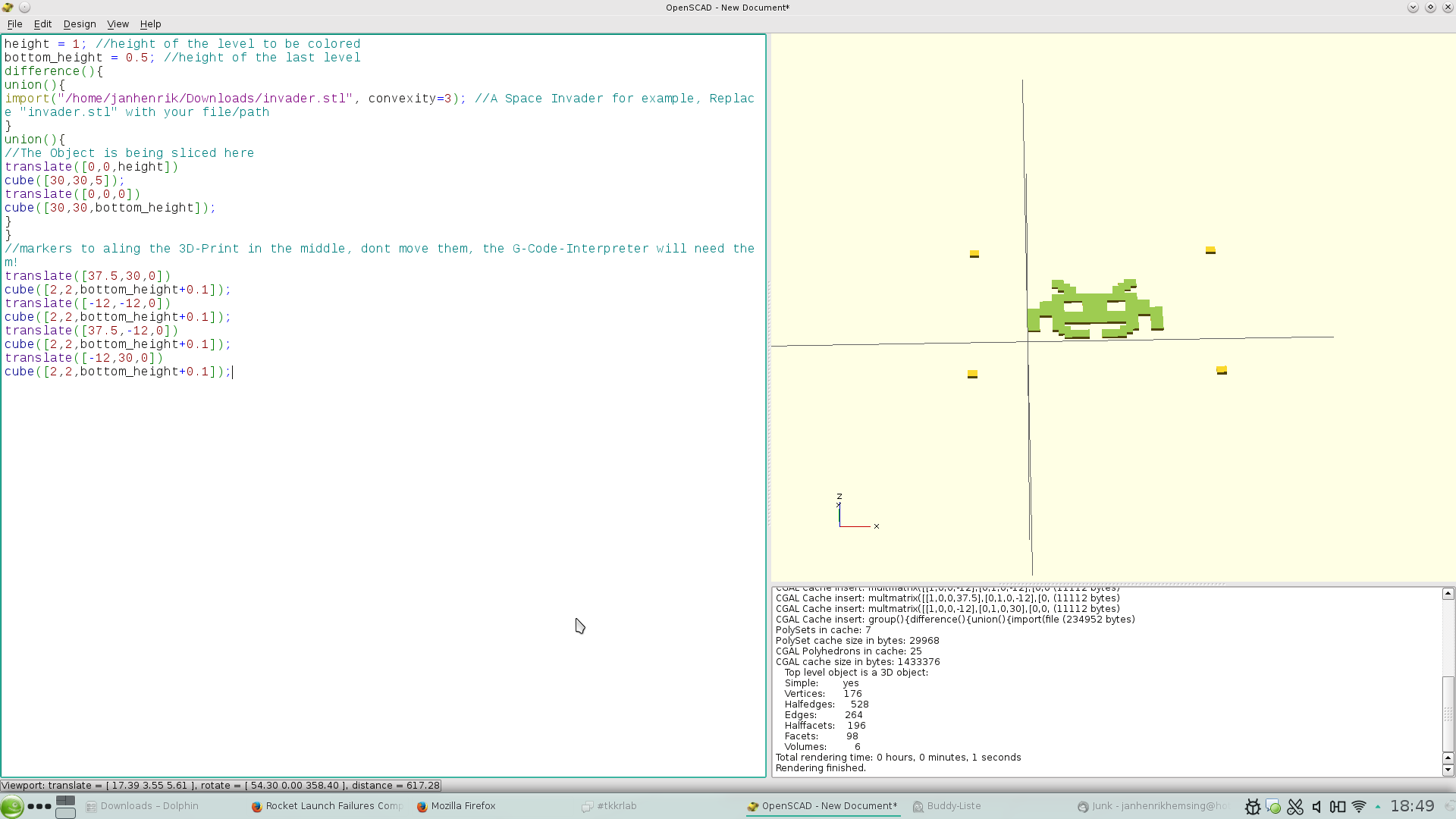Switch to lower virtual desktop in pager
The height and width of the screenshot is (819, 1456).
point(66,813)
